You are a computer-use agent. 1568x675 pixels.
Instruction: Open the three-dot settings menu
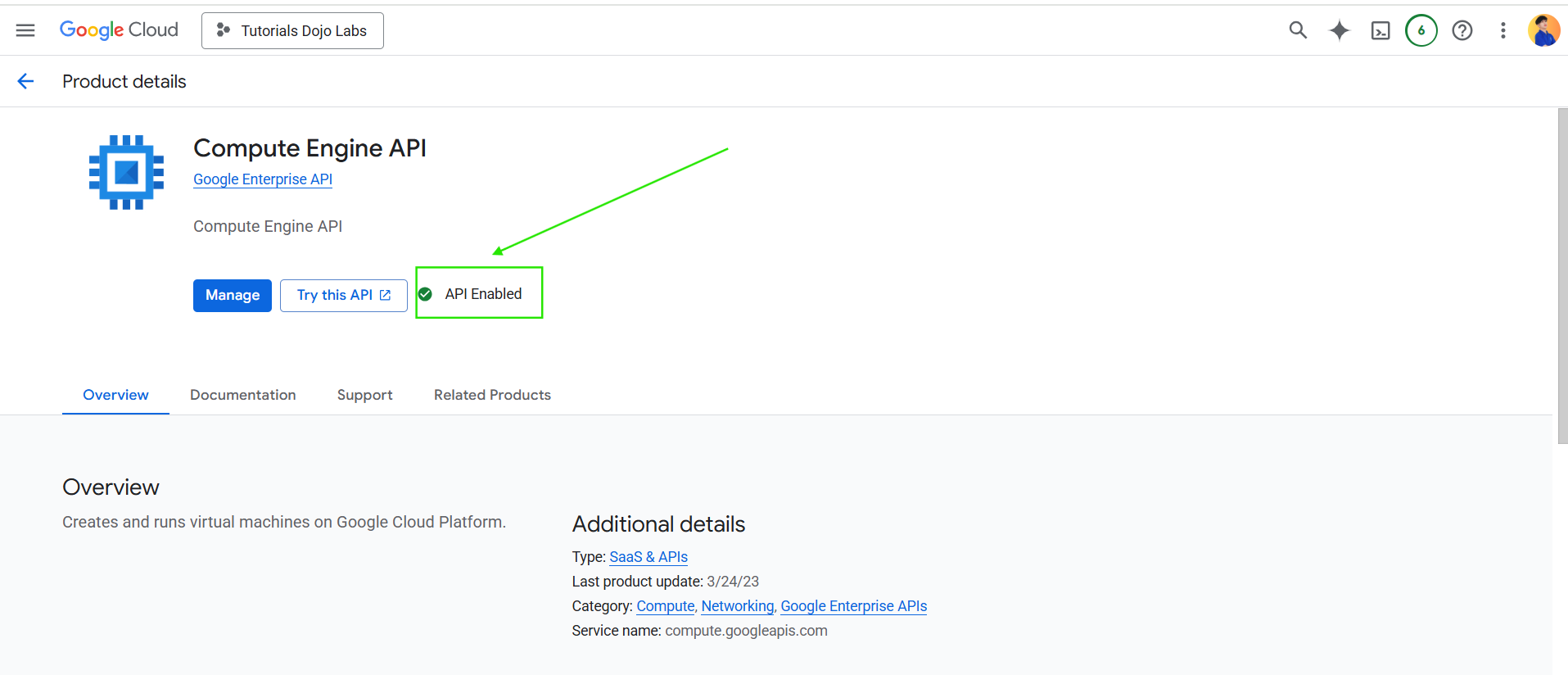1502,30
